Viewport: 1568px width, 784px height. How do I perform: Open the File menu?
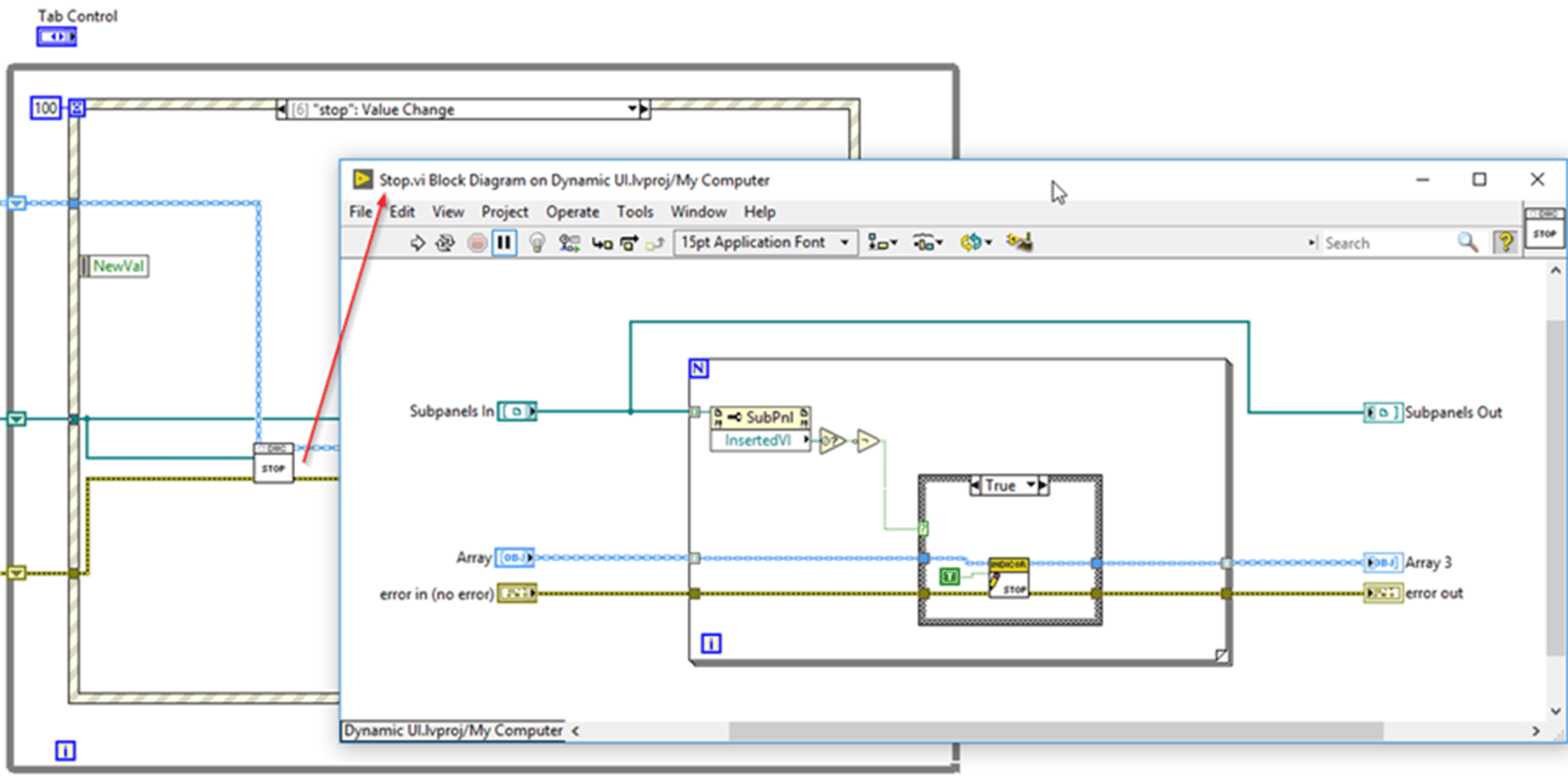[x=361, y=212]
